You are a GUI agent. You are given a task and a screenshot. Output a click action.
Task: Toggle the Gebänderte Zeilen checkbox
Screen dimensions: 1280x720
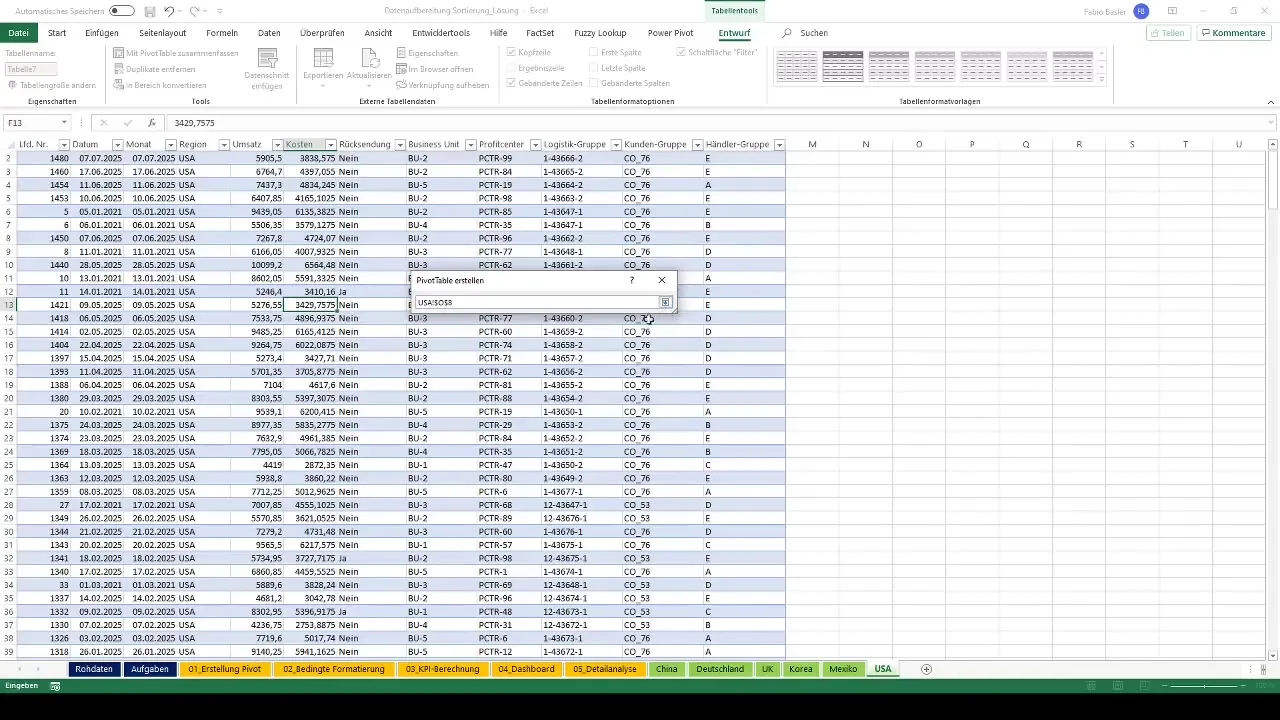point(512,83)
